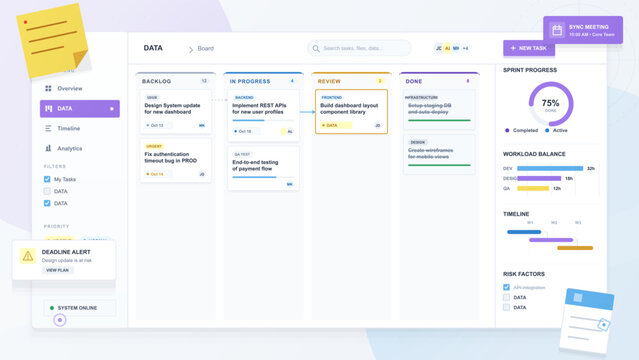The height and width of the screenshot is (360, 639).
Task: Click the FRONTEND tag on dashboard card
Action: 332,97
